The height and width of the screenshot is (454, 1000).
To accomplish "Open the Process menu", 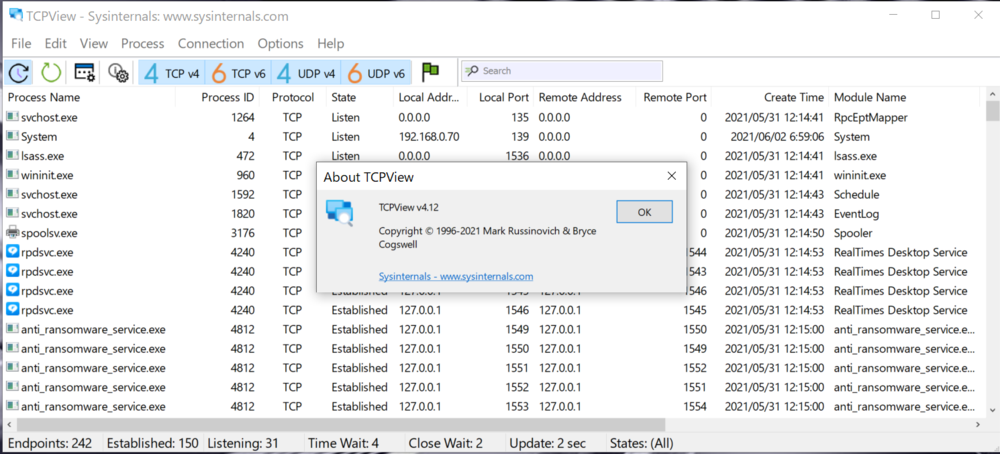I will [142, 43].
